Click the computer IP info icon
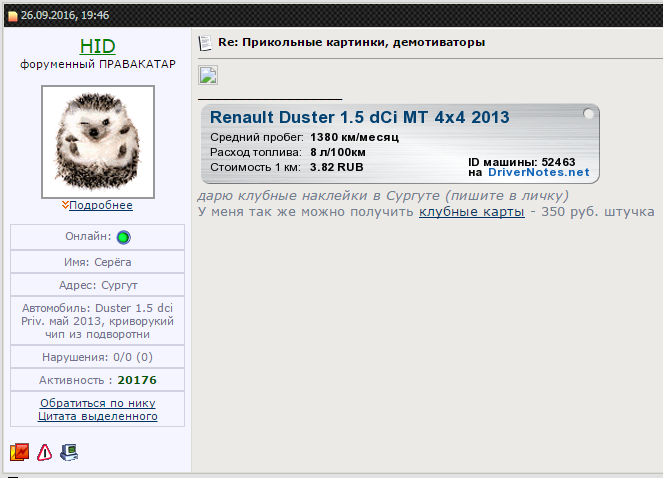663x478 pixels. pyautogui.click(x=69, y=452)
